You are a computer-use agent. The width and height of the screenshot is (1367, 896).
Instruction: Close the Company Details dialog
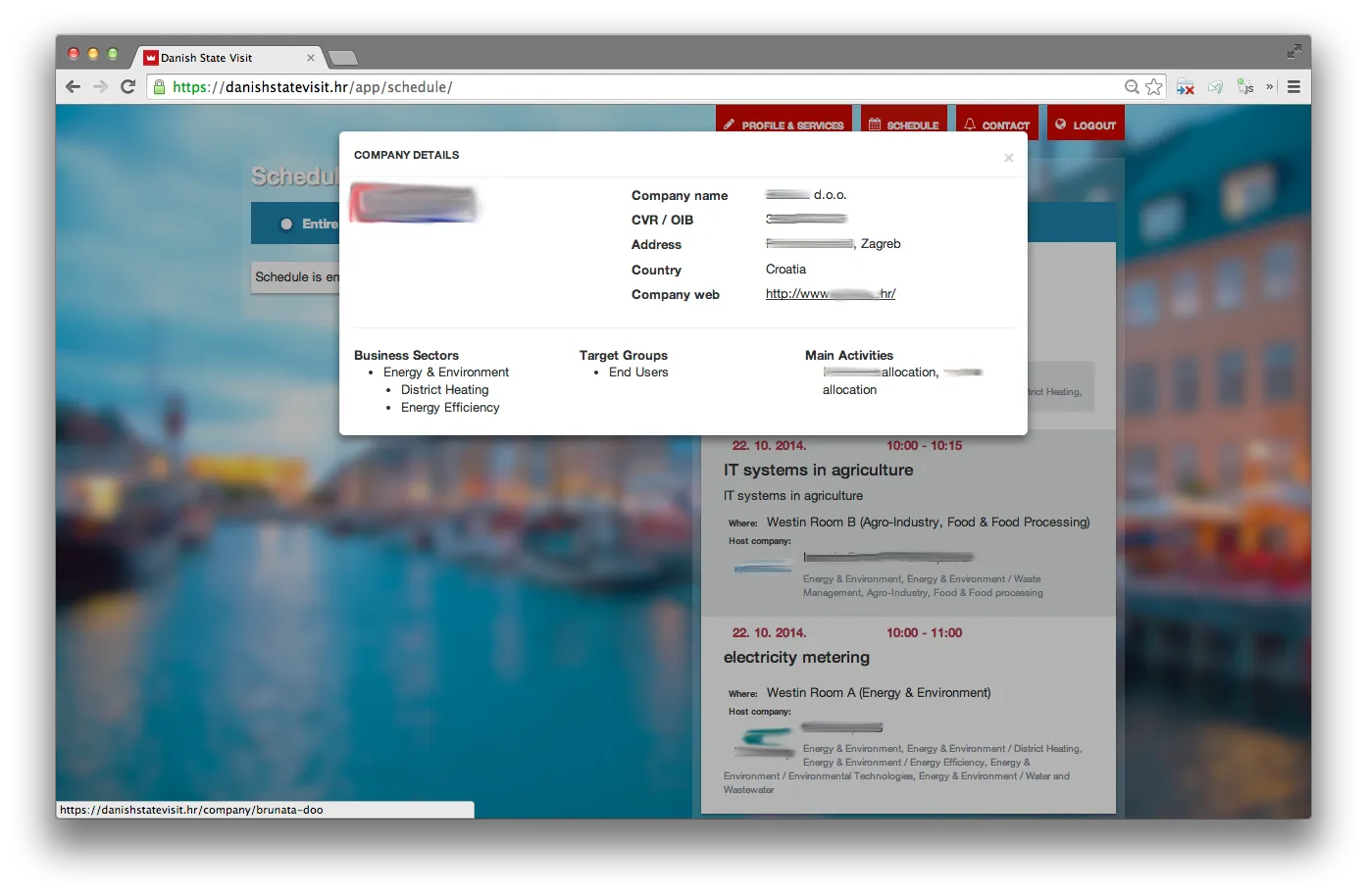[x=1008, y=157]
